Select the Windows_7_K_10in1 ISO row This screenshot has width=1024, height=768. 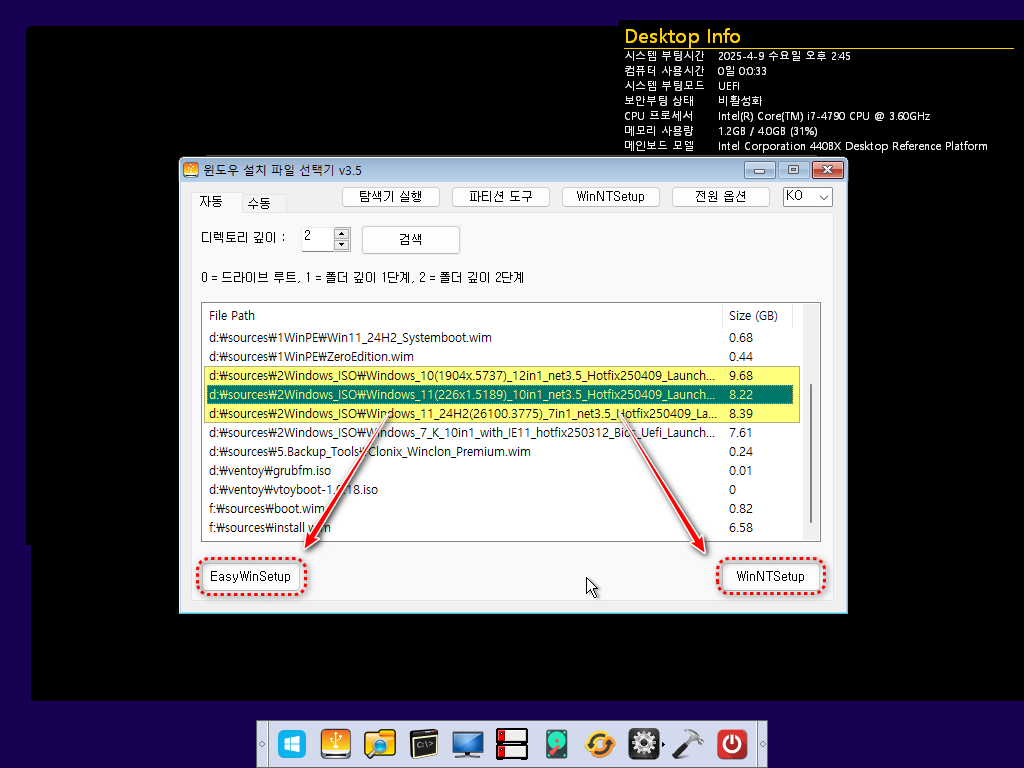500,432
